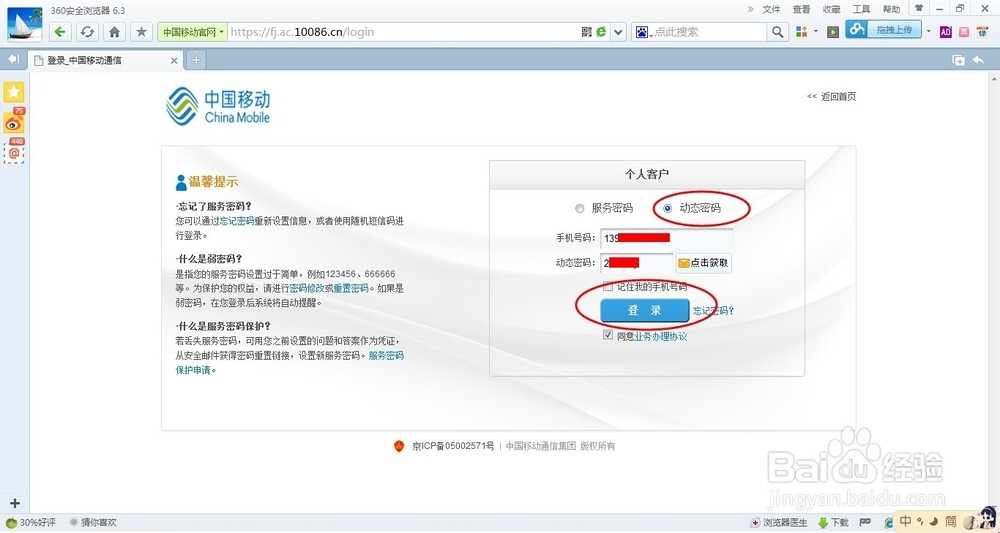Close the 登录_中国移动通信 tab

coord(174,61)
